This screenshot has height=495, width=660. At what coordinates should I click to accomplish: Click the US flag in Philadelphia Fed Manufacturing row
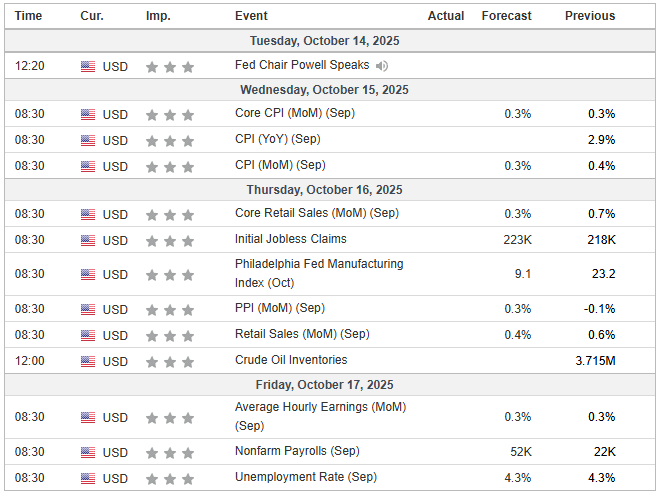click(x=88, y=274)
